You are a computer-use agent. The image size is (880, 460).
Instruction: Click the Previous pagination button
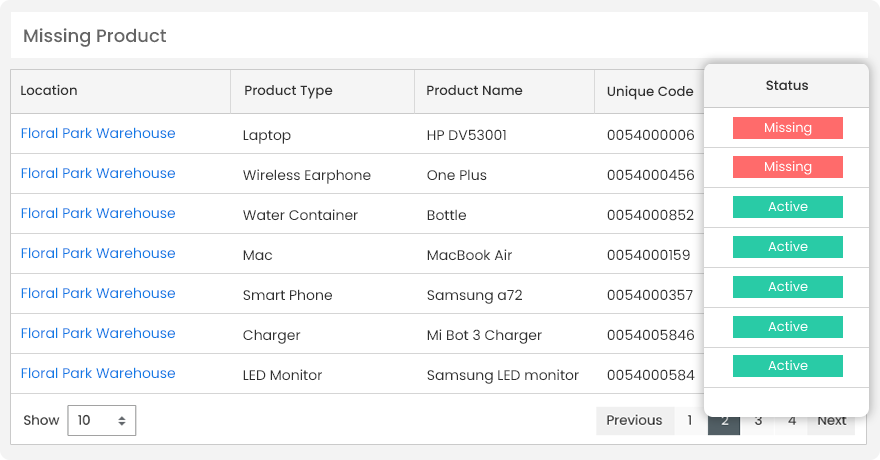[634, 420]
